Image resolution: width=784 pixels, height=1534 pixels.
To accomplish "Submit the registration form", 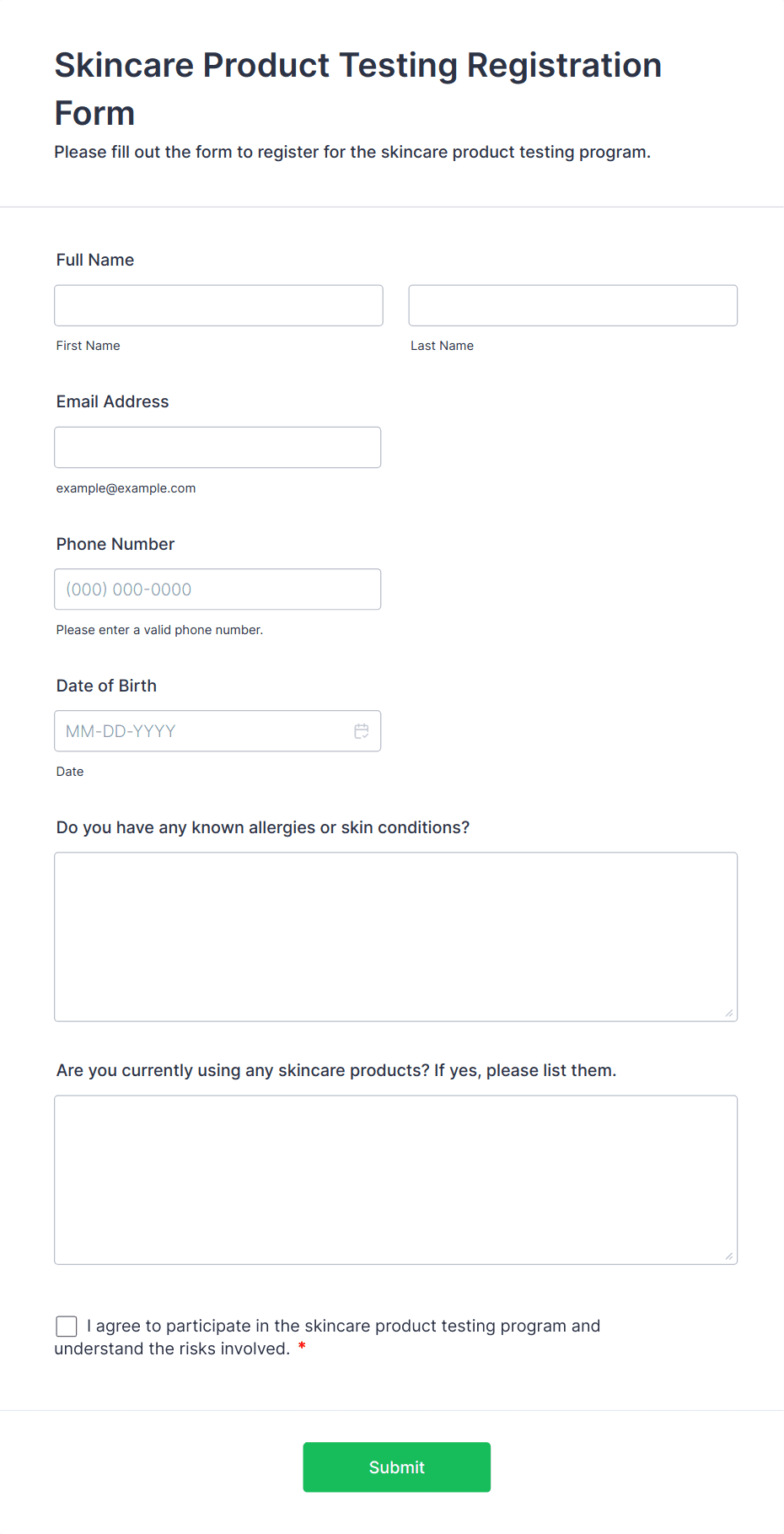I will pos(396,1467).
